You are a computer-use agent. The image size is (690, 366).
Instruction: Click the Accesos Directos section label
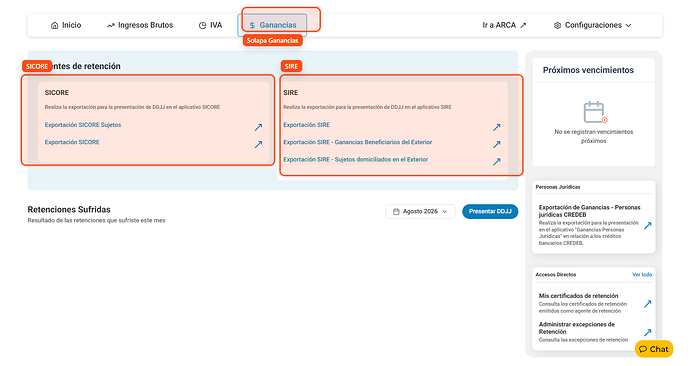click(x=556, y=274)
